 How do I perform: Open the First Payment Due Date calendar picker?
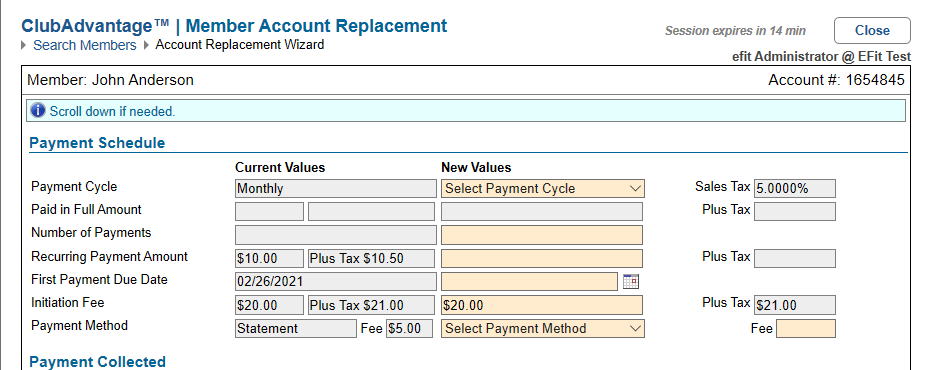tap(631, 282)
